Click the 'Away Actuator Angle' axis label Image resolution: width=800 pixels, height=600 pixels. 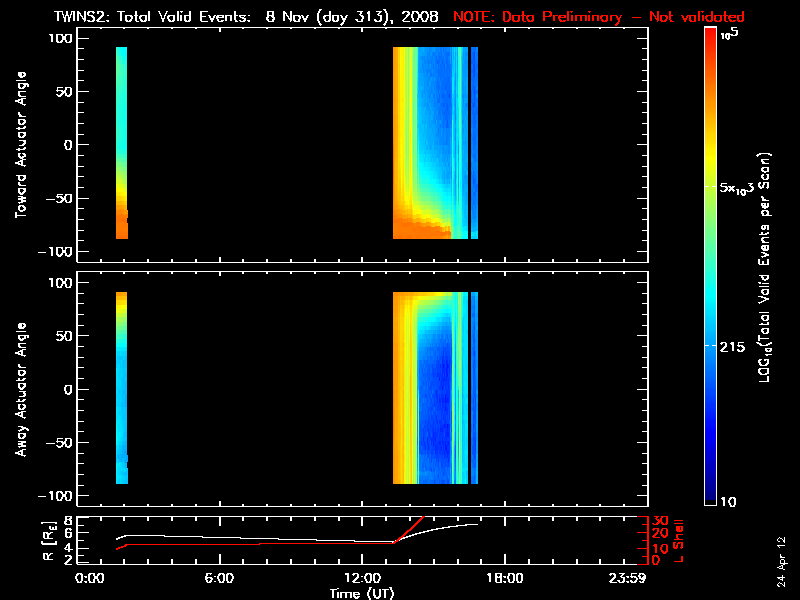(18, 390)
